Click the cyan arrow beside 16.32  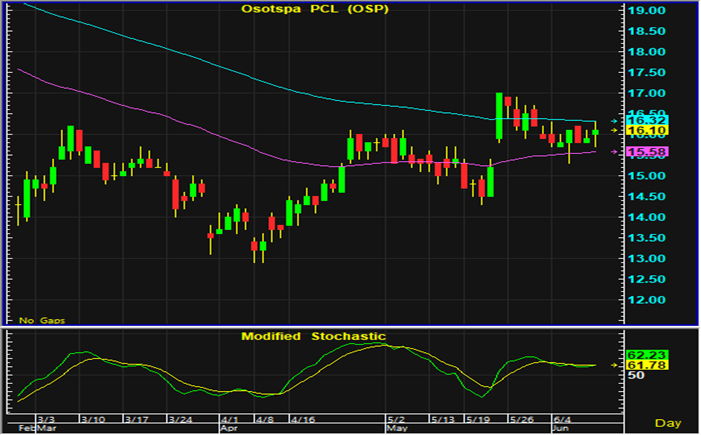pos(615,121)
